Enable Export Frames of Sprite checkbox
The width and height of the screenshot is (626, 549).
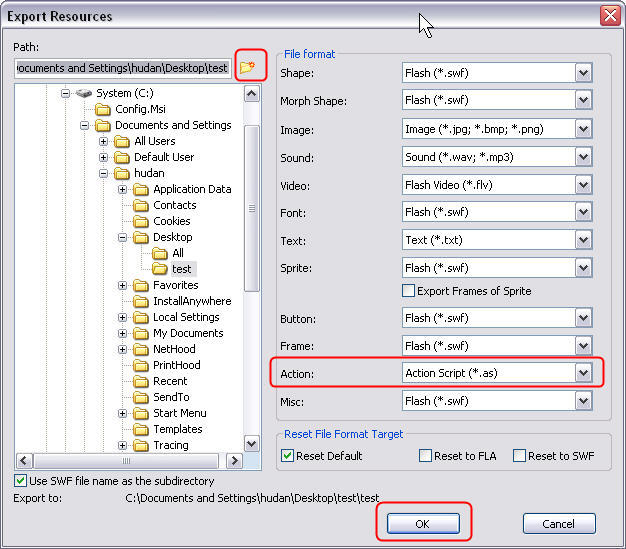tap(408, 291)
